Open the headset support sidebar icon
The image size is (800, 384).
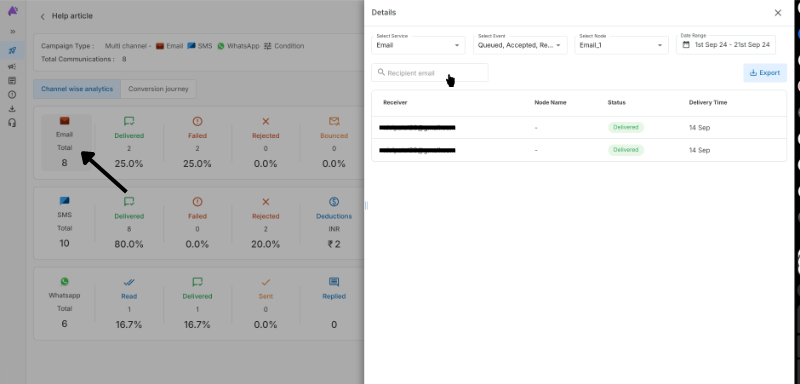click(x=12, y=122)
